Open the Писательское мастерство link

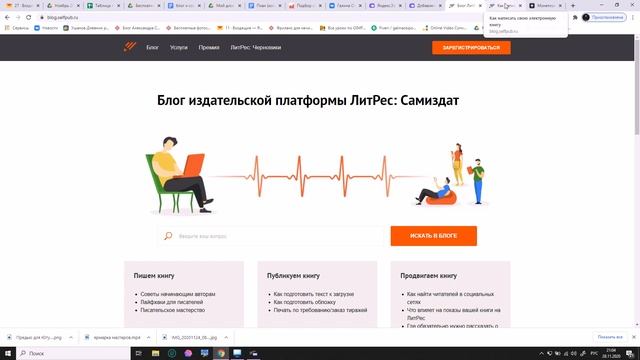[173, 310]
